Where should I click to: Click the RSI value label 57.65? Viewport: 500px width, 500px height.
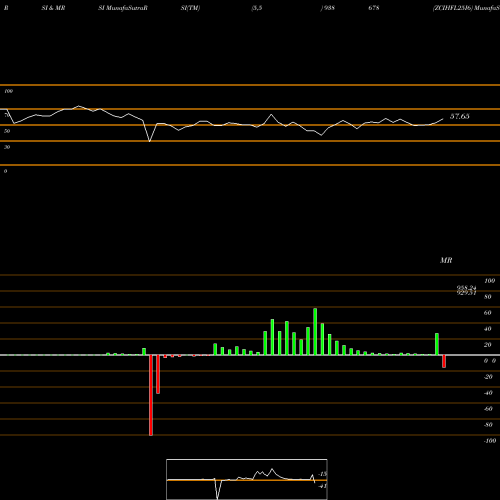[460, 116]
